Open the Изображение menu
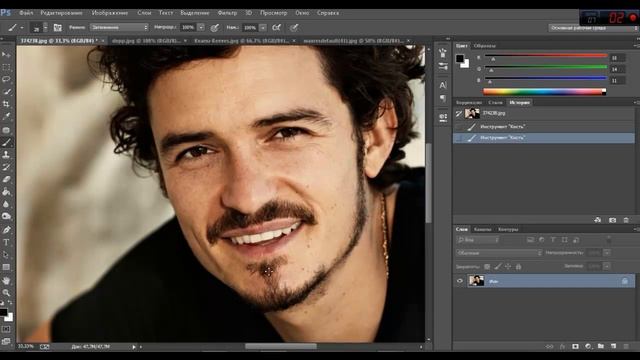Screen dimensions: 640x360 click(110, 13)
